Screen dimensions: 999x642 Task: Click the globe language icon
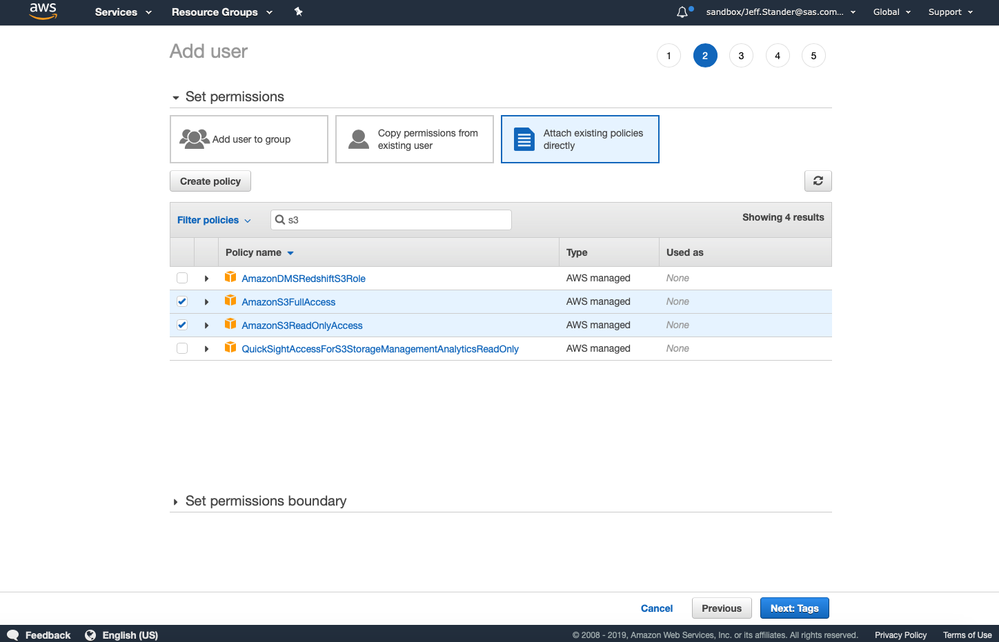click(91, 635)
